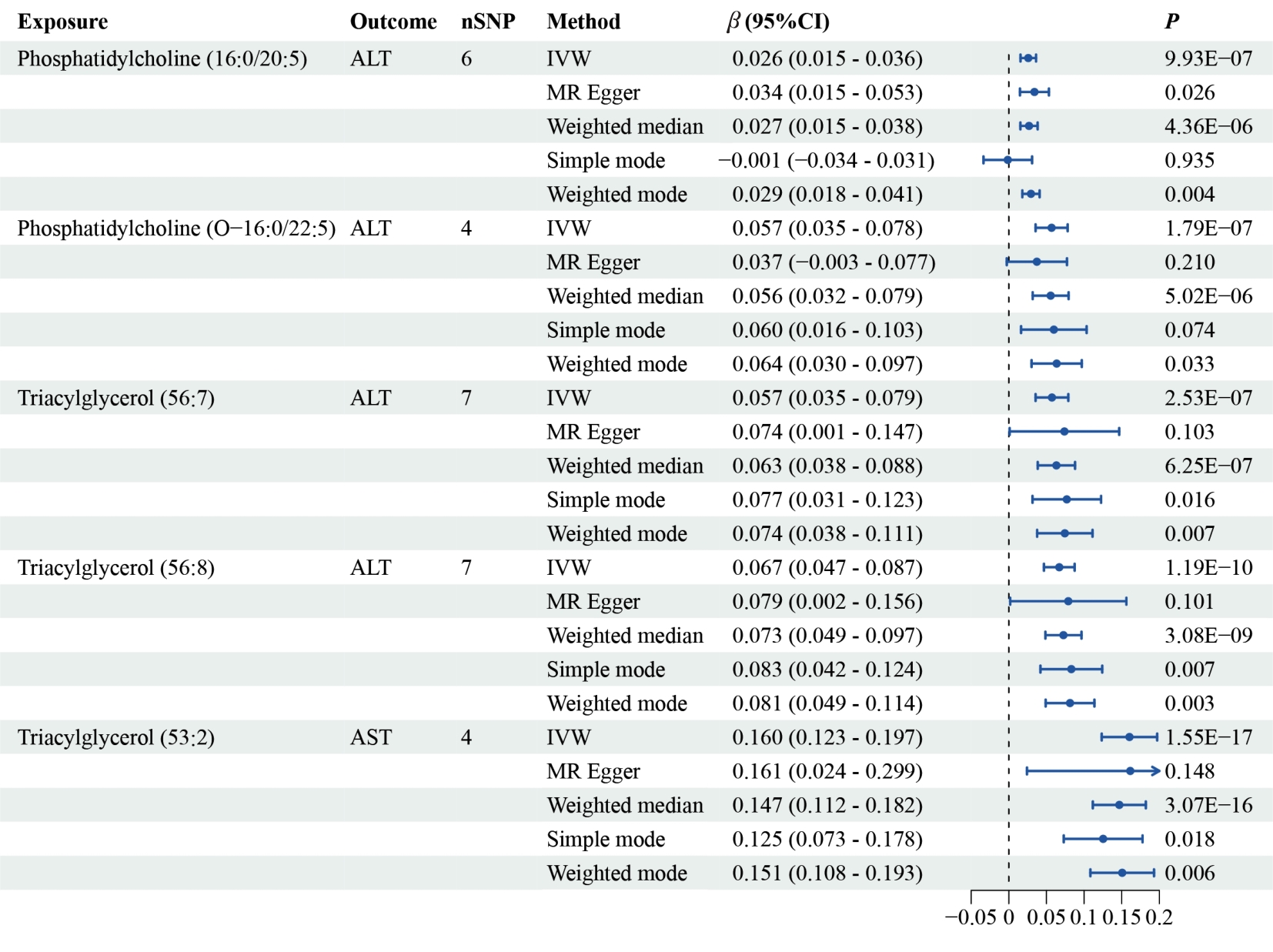This screenshot has width=1273, height=952.
Task: Click the "AST" outcome cell
Action: pyautogui.click(x=371, y=737)
